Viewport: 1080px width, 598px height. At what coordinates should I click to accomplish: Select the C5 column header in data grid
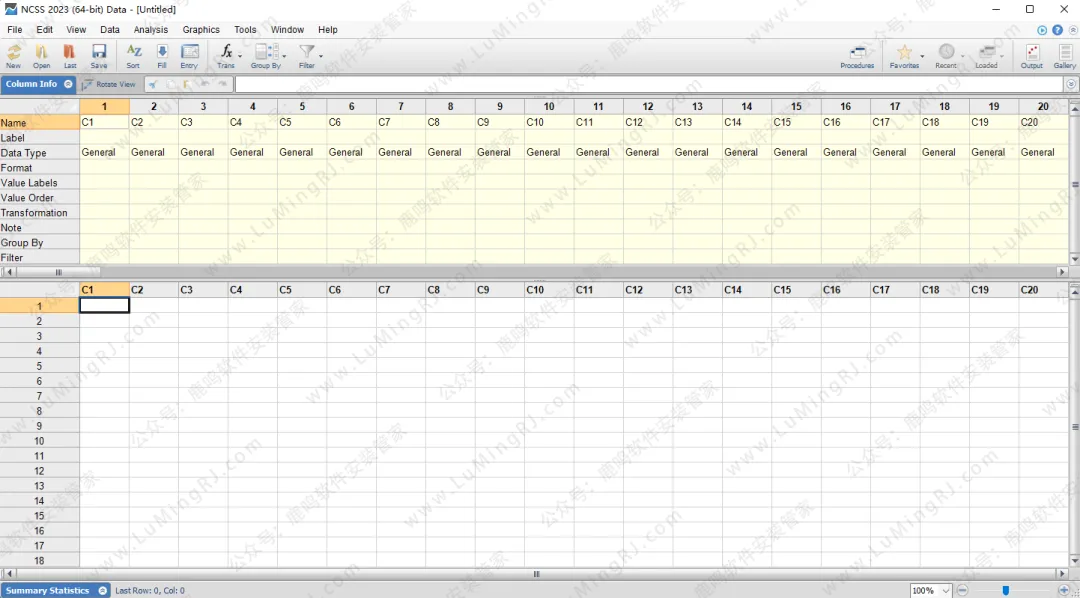[x=301, y=290]
